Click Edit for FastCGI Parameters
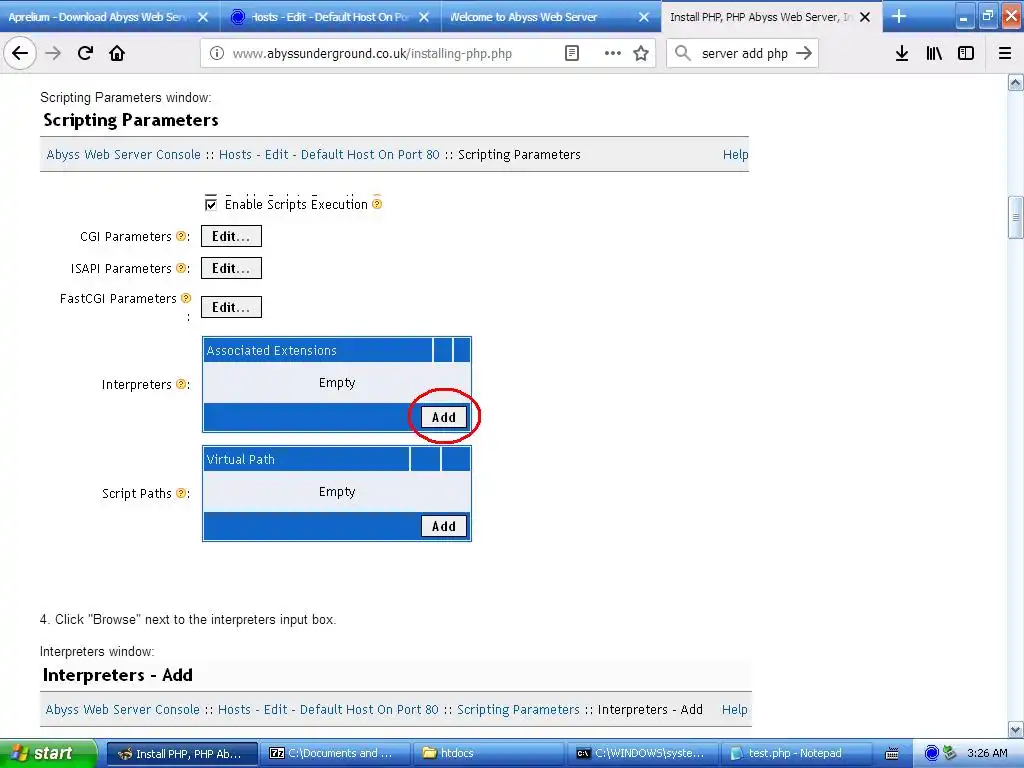The width and height of the screenshot is (1024, 768). 231,307
